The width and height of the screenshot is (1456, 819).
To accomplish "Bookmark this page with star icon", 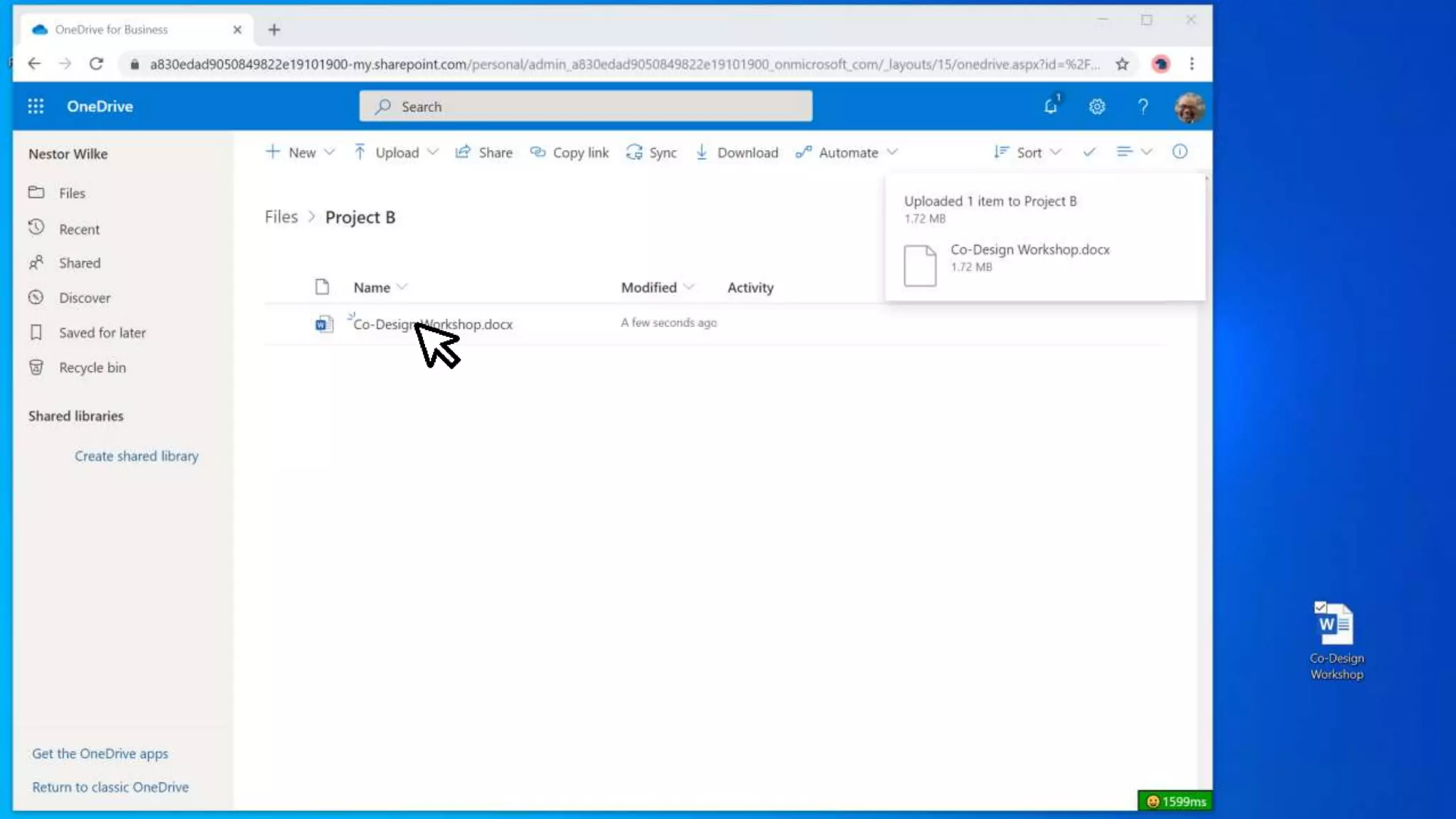I will pyautogui.click(x=1122, y=64).
